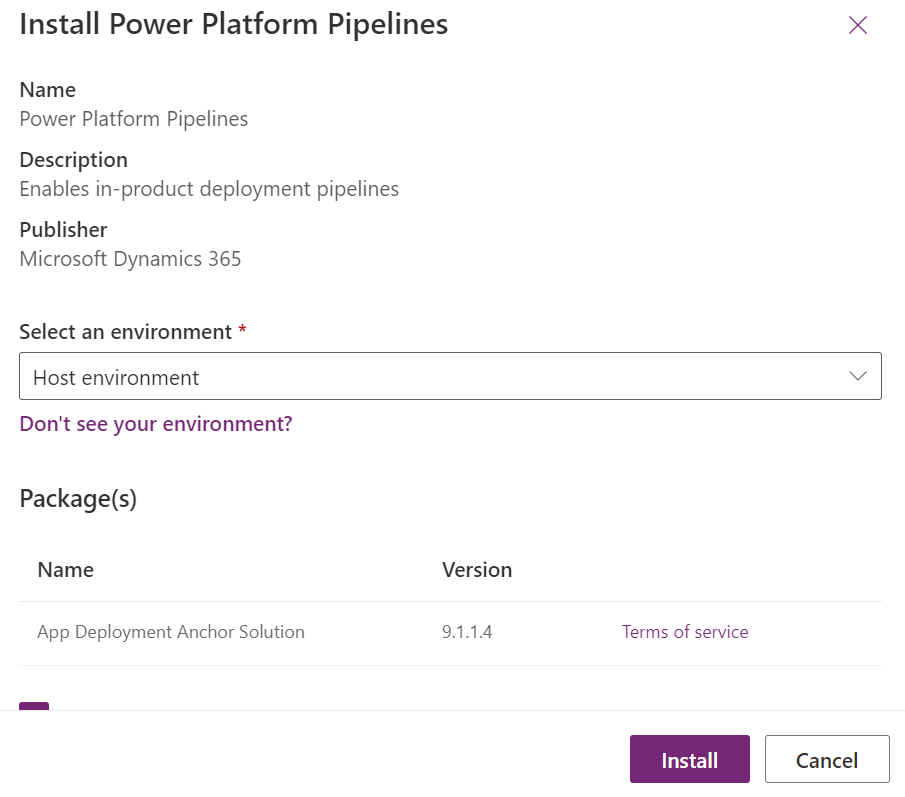Select the App Deployment Anchor Solution row

[x=171, y=632]
